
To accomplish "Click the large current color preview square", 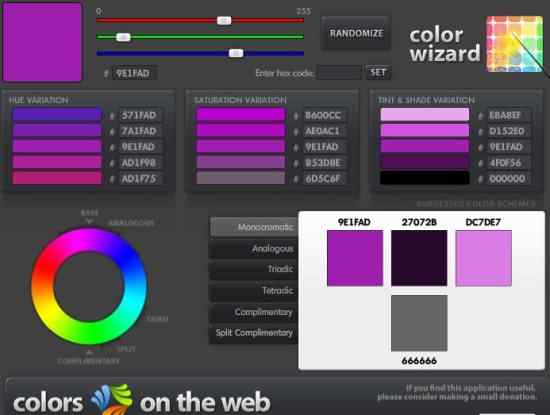I will [42, 42].
